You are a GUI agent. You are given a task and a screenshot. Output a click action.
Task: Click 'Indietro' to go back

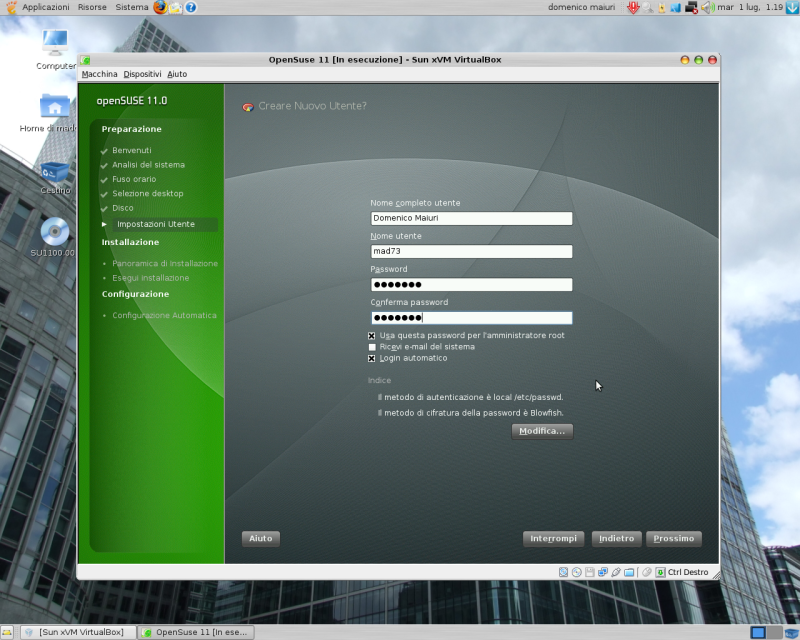pyautogui.click(x=616, y=538)
